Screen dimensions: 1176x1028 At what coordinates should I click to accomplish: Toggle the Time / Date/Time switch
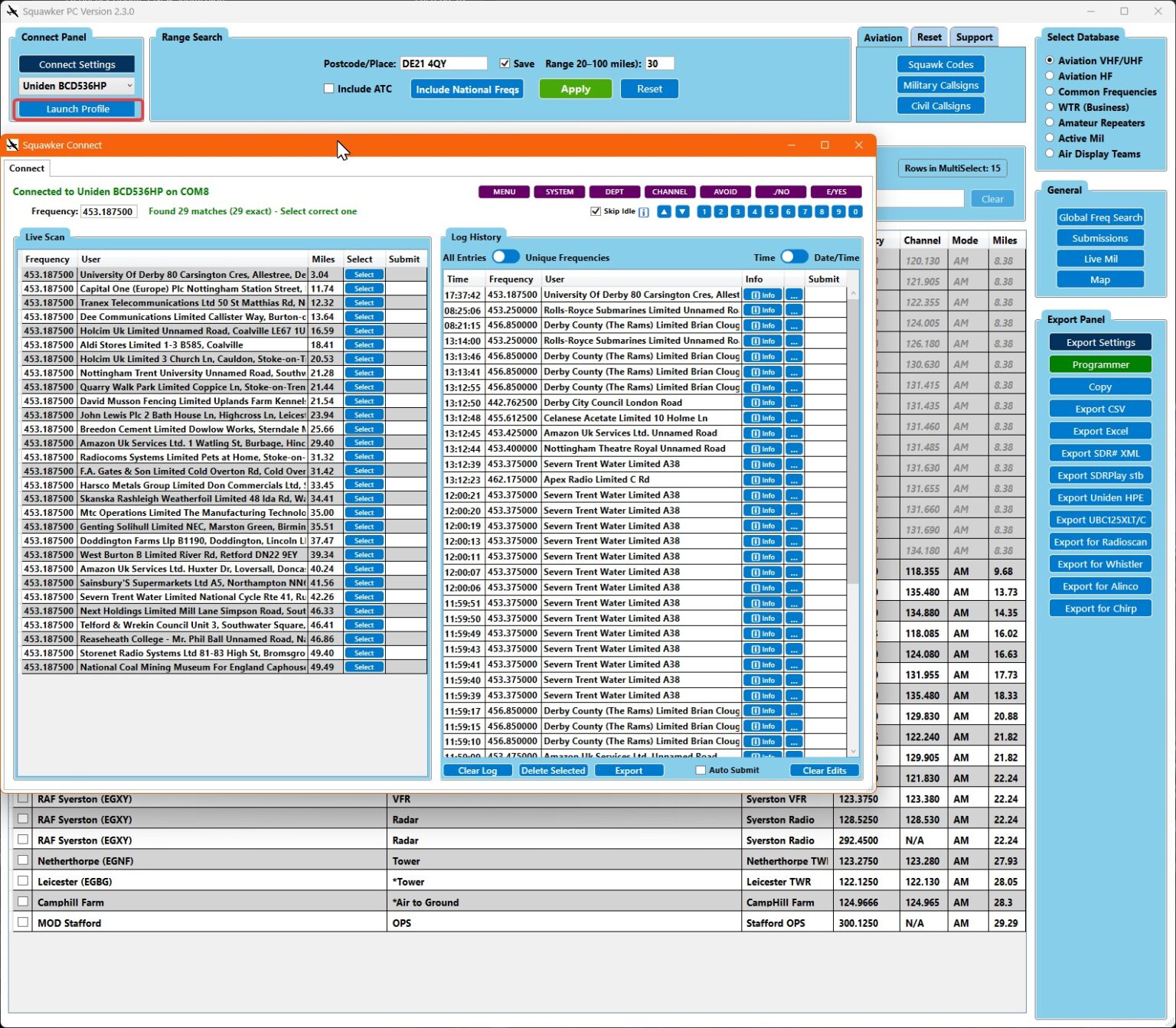[x=794, y=257]
